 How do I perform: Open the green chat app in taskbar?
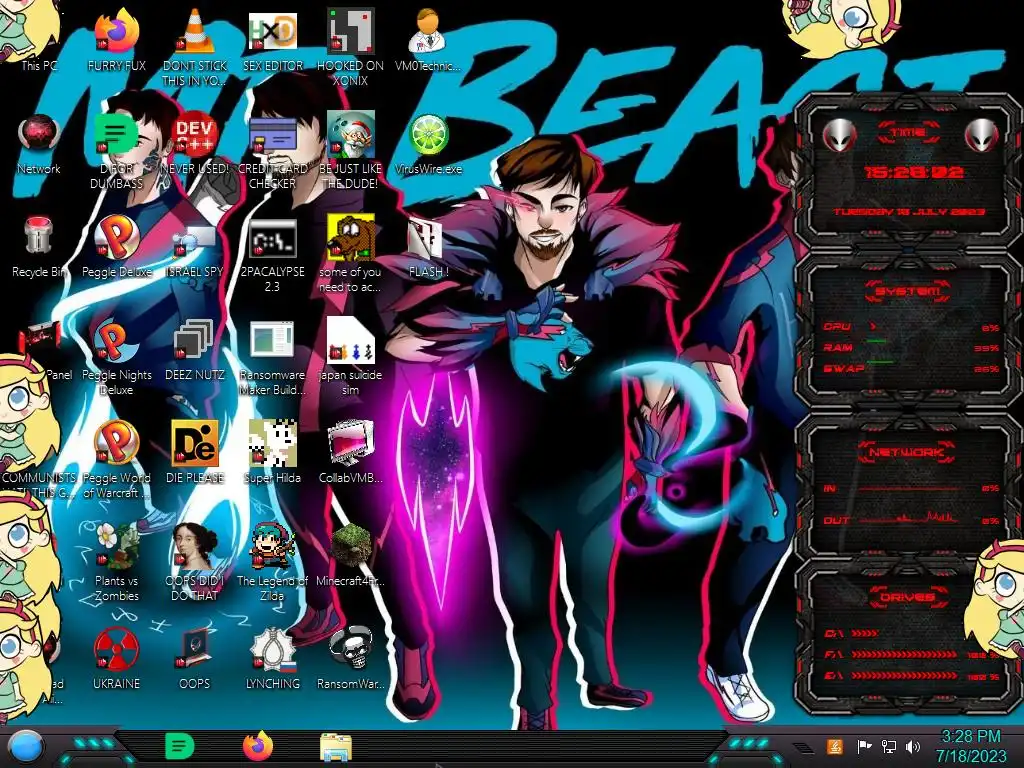coord(179,746)
